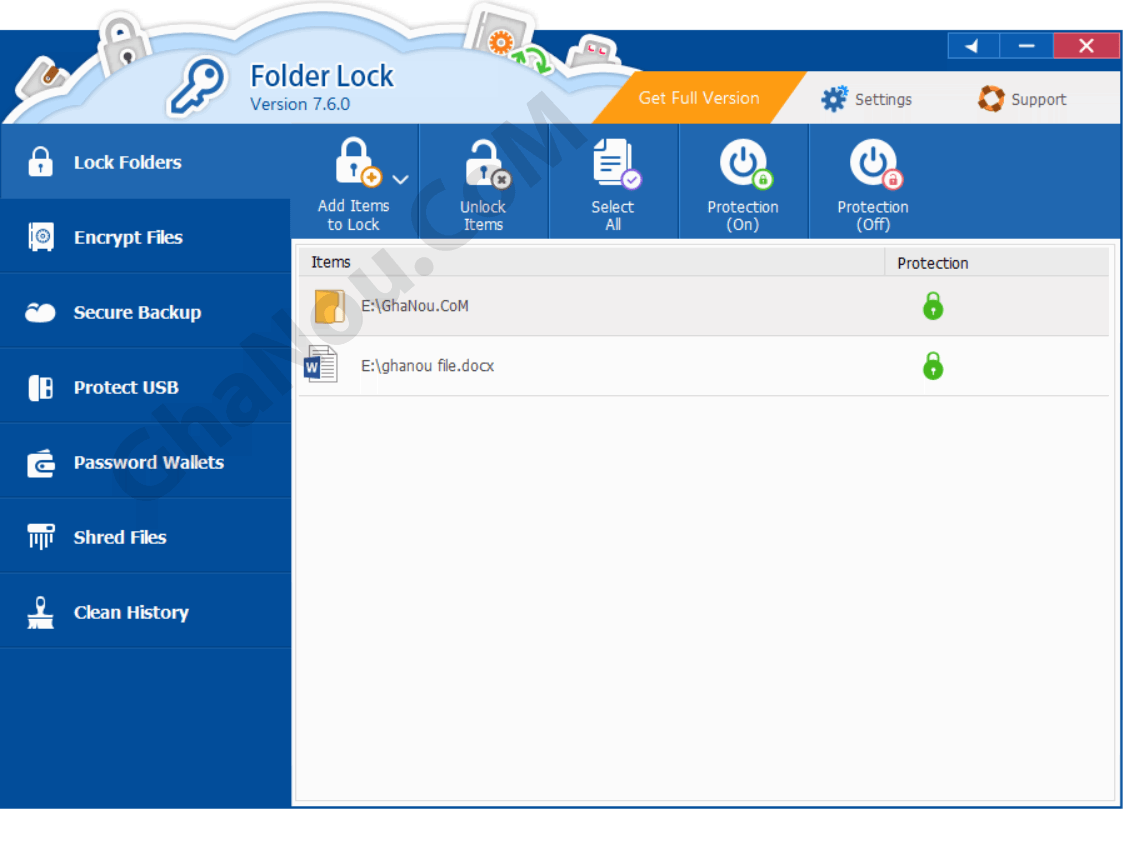The height and width of the screenshot is (855, 1144).
Task: Close the Folder Lock window
Action: point(1086,46)
